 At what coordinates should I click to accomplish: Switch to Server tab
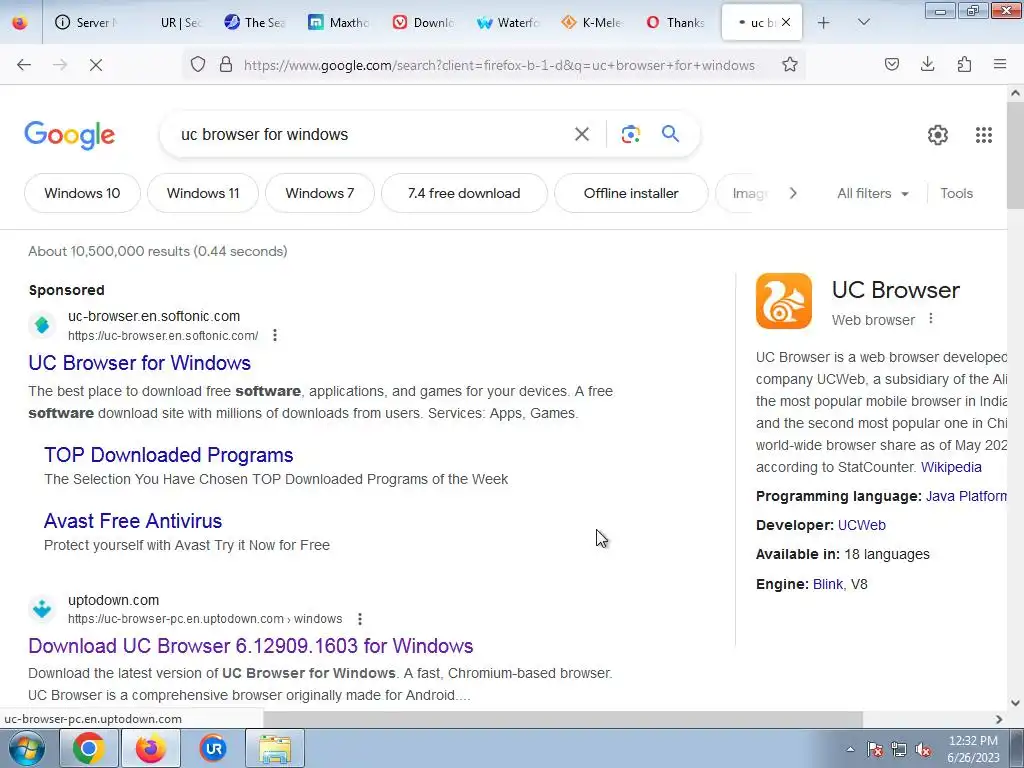point(87,23)
